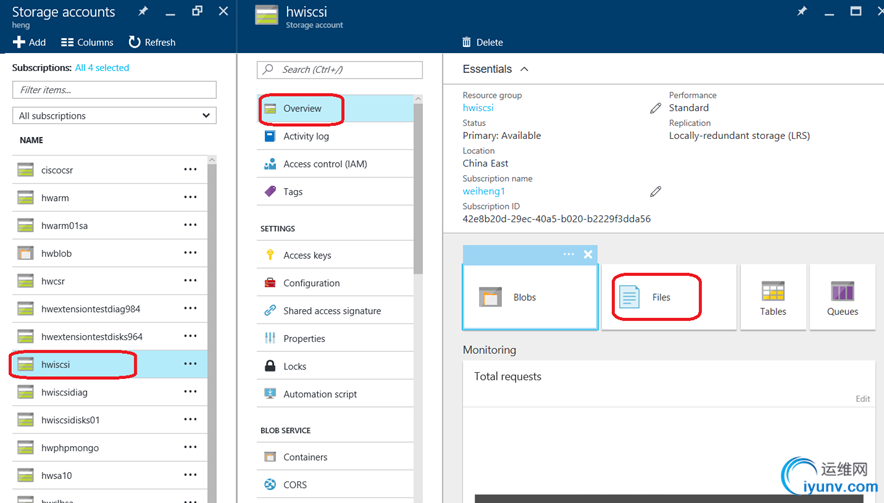Open Access keys settings
Screen dimensions: 884x503
click(335, 255)
